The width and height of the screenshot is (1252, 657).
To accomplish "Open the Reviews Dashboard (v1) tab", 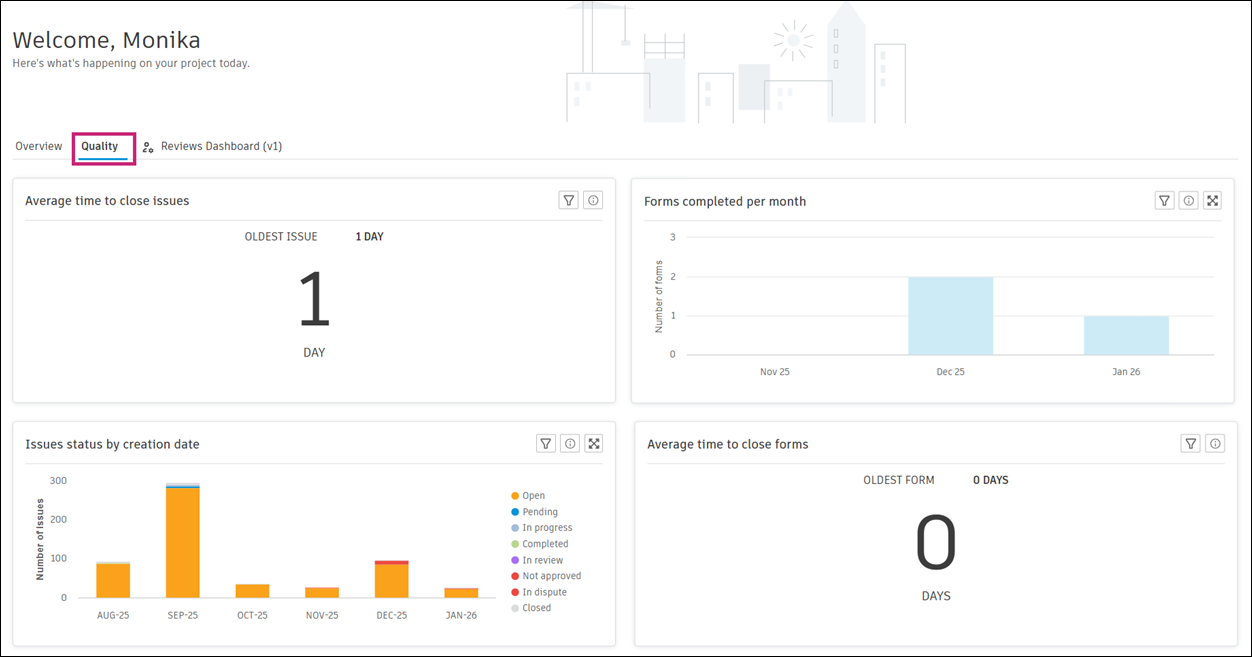I will click(x=221, y=146).
